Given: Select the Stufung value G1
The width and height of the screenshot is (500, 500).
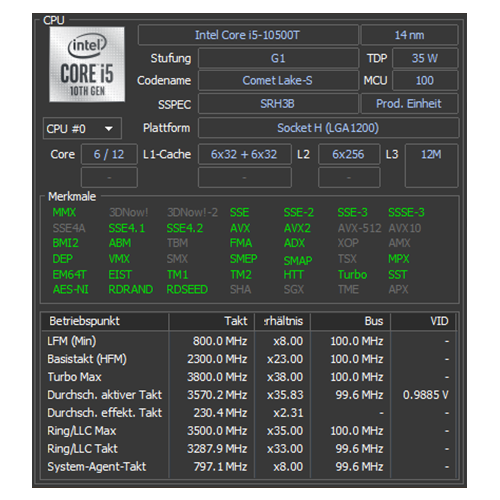Looking at the screenshot, I should (x=278, y=58).
